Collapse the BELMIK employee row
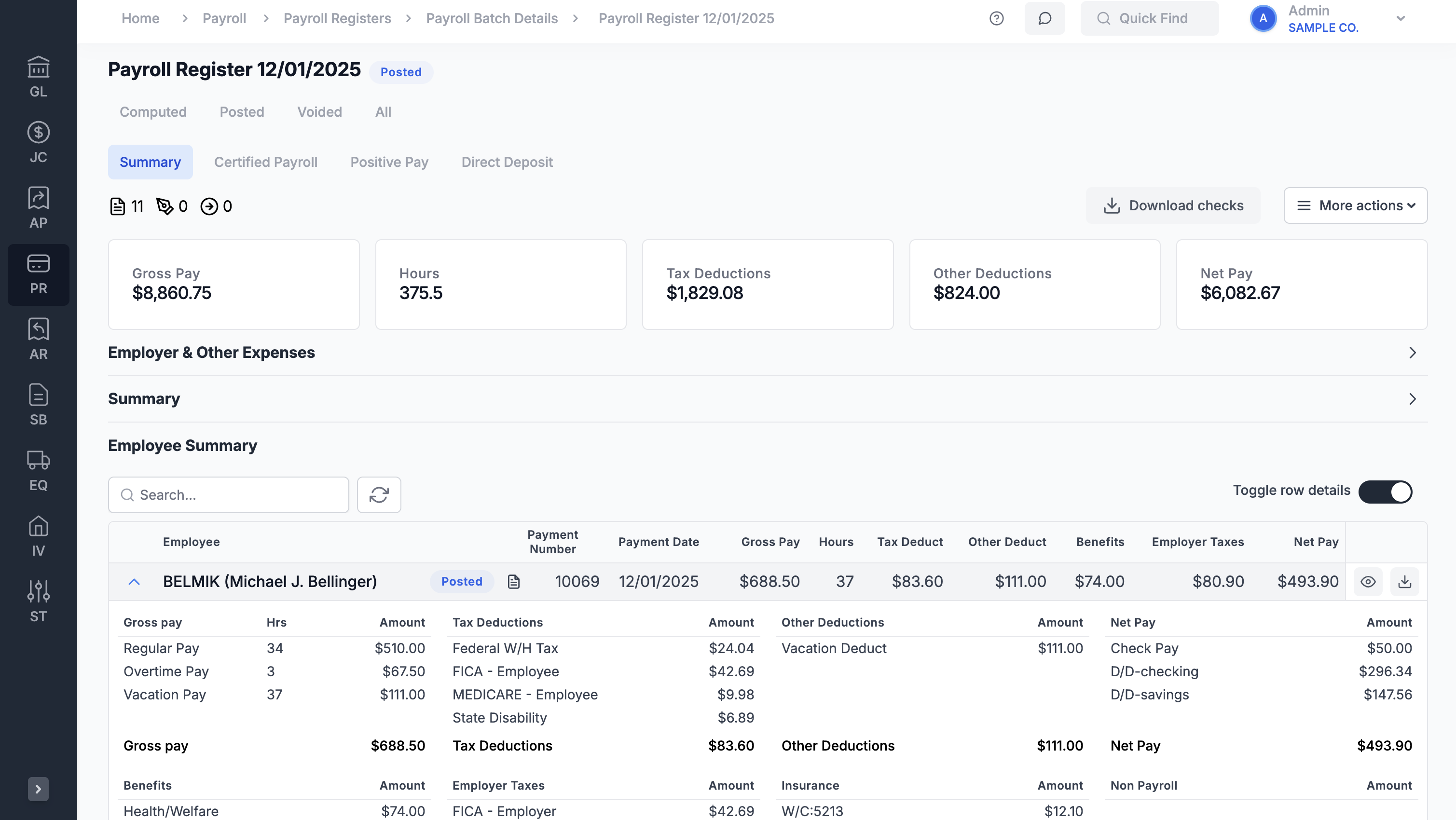The height and width of the screenshot is (820, 1456). tap(134, 582)
